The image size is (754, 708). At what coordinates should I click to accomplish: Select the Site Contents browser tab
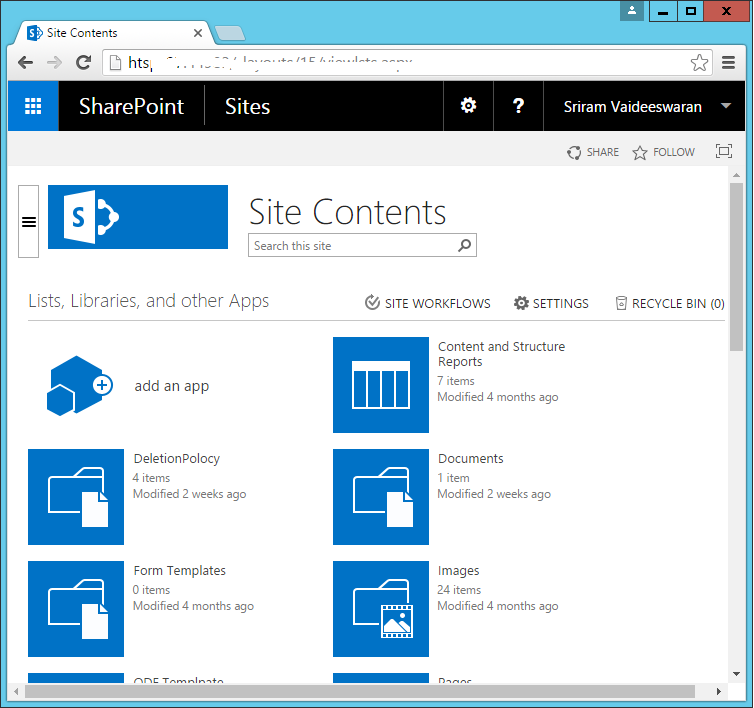pos(115,33)
